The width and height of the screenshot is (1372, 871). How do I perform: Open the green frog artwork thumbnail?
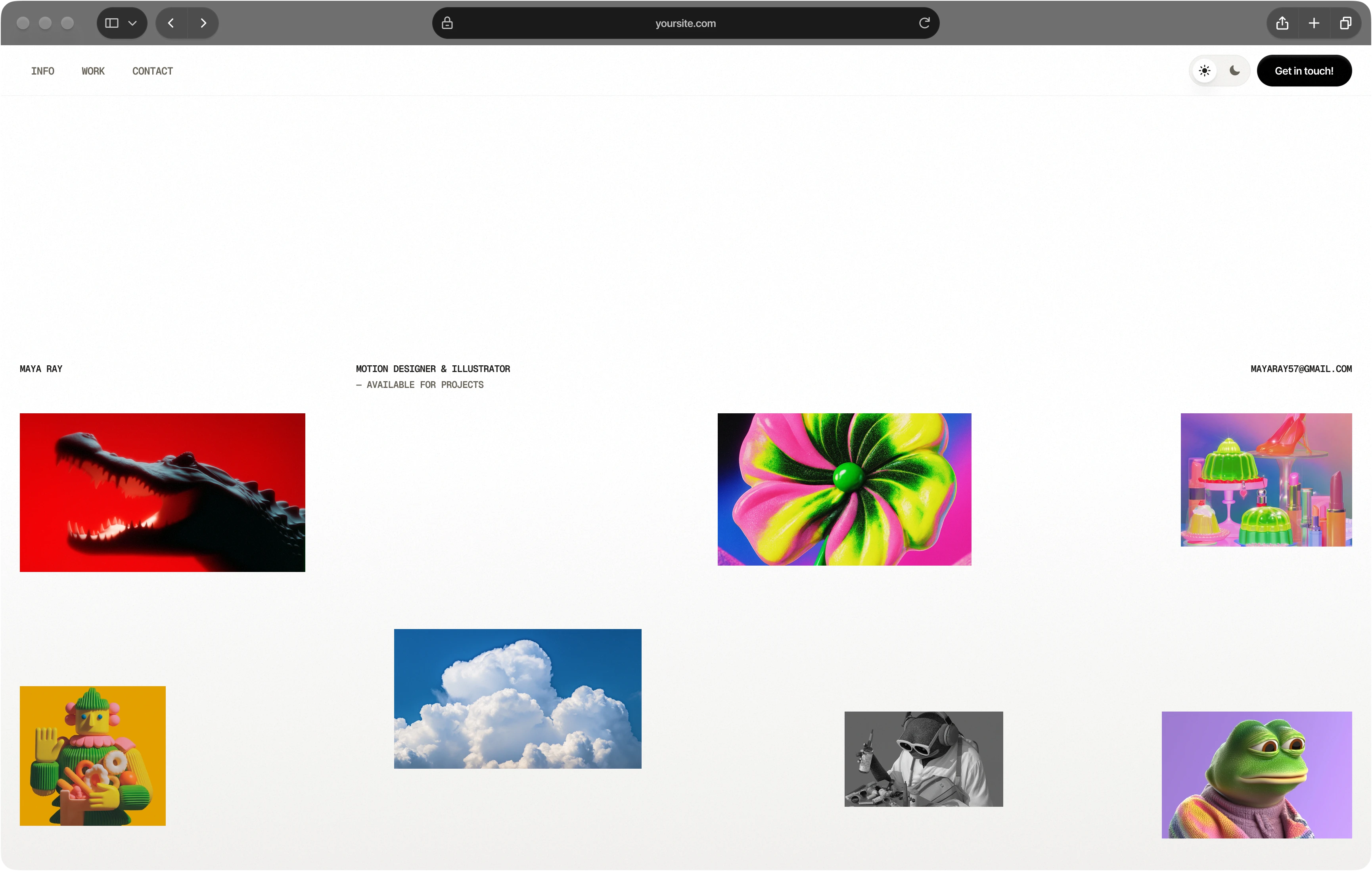click(1256, 775)
